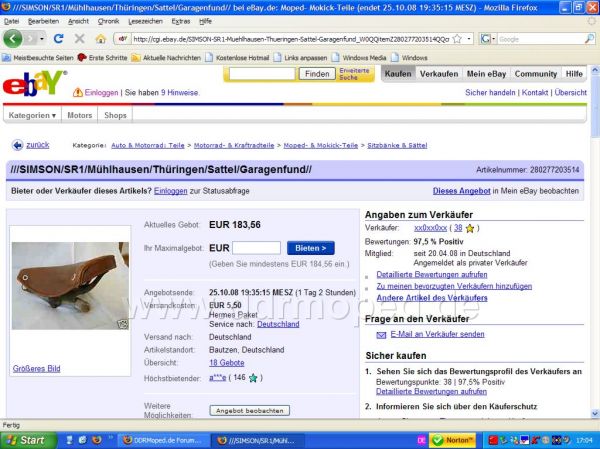Select the Mein eBay tab
This screenshot has width=600, height=449.
(486, 74)
